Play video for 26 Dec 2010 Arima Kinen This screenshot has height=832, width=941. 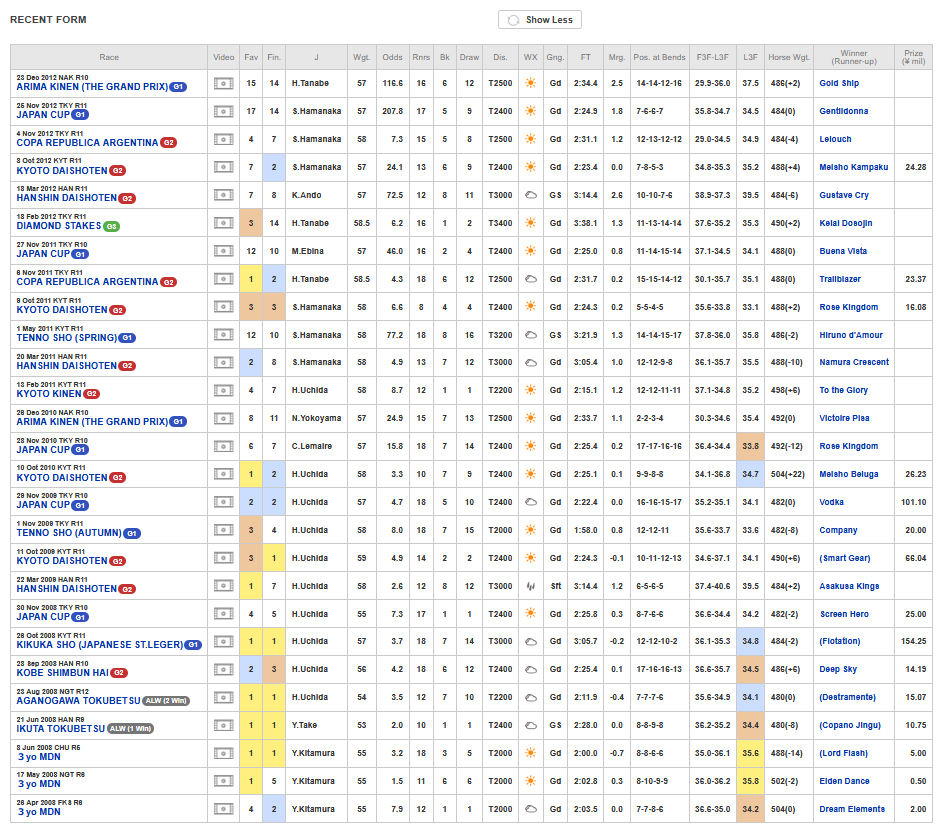point(223,418)
